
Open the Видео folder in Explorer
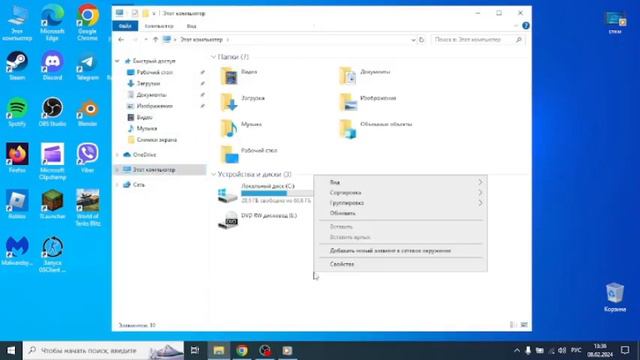pyautogui.click(x=239, y=76)
